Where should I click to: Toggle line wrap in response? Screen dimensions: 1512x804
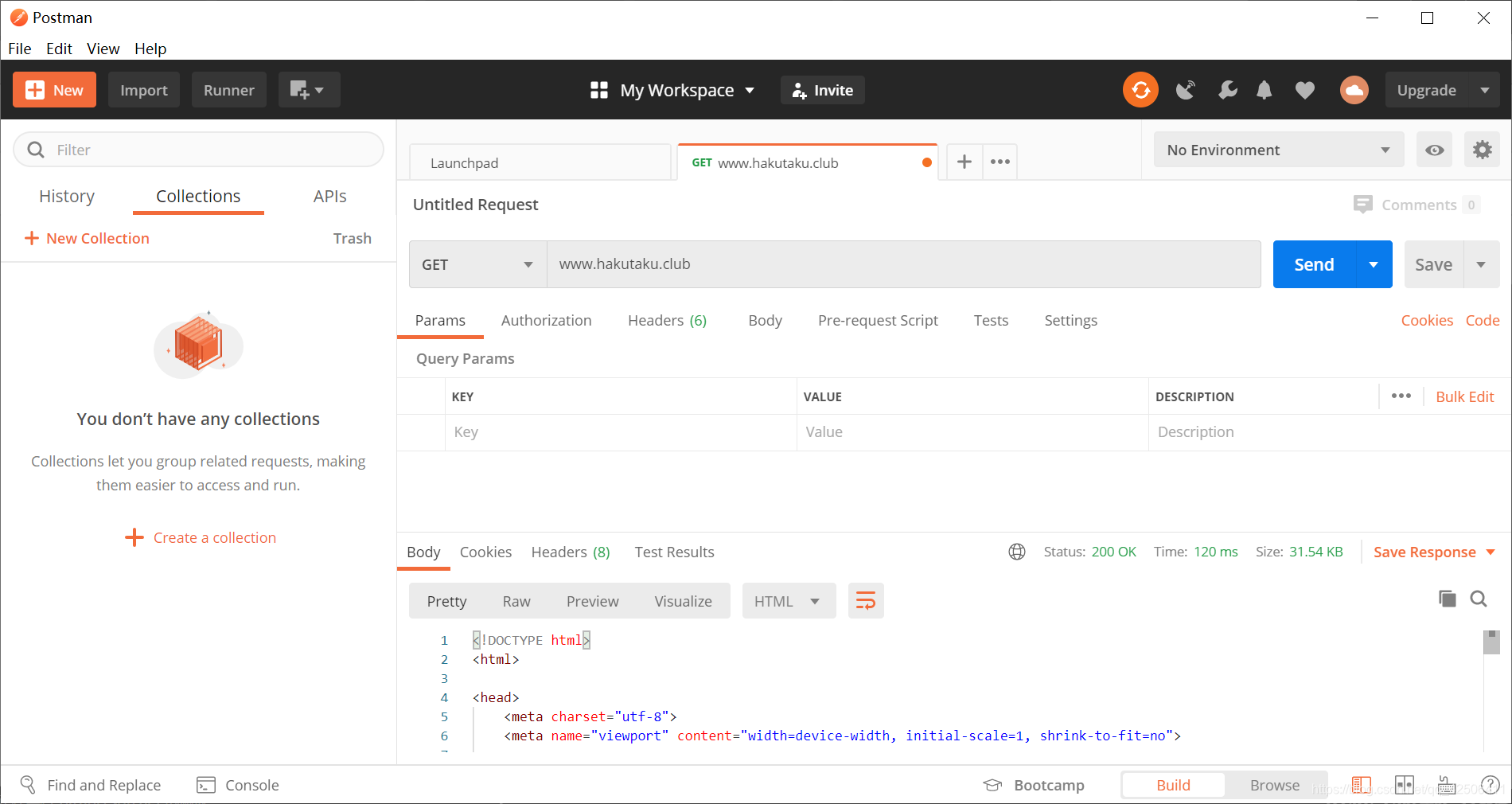[x=866, y=601]
